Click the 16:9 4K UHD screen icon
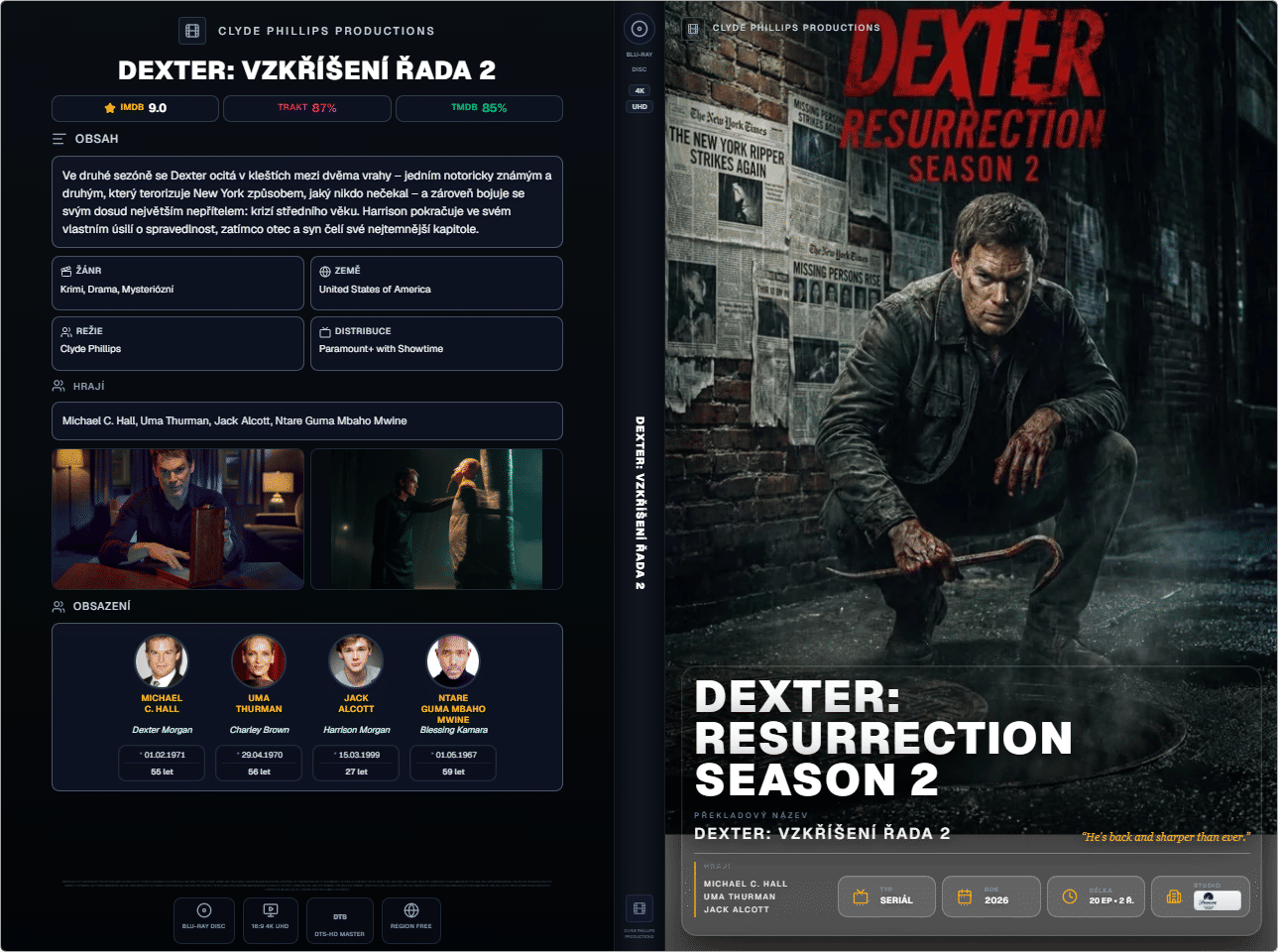This screenshot has width=1278, height=952. 271,910
